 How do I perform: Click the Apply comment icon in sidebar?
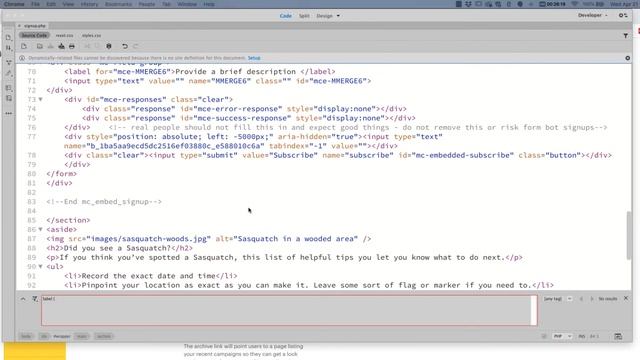(9, 88)
